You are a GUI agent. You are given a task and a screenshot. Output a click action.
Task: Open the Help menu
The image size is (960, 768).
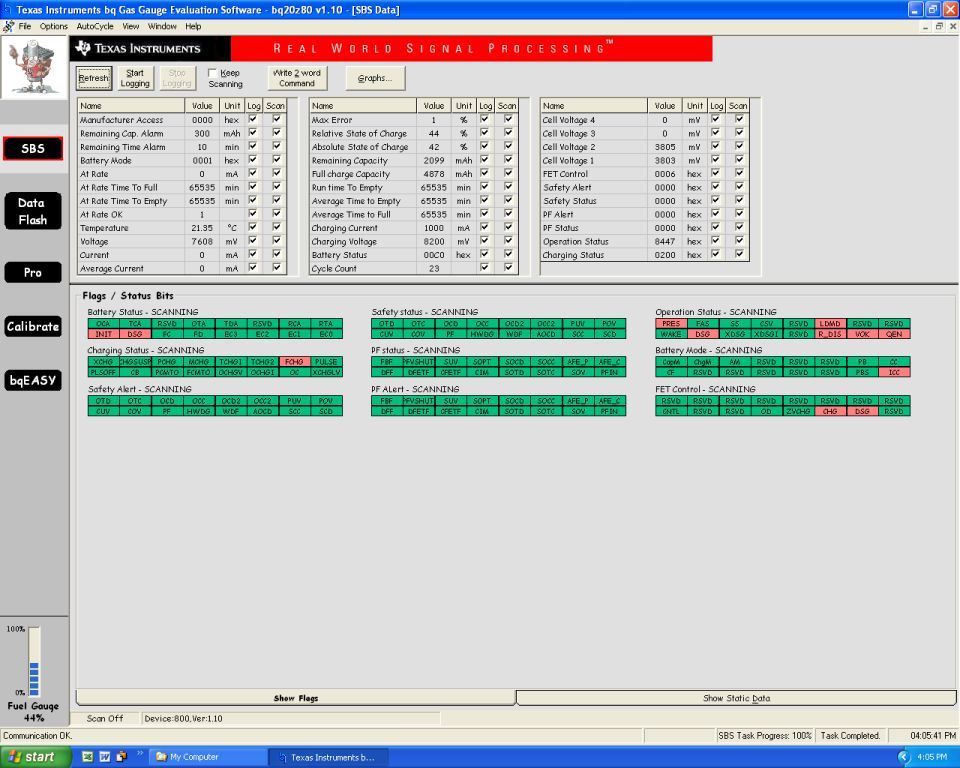tap(193, 26)
